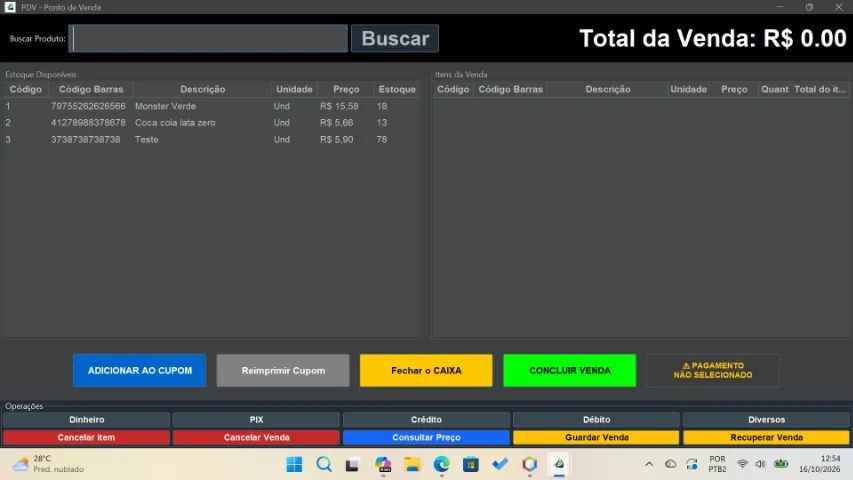The width and height of the screenshot is (853, 480).
Task: Click Descrição header in Itens da Venda
Action: (x=608, y=89)
